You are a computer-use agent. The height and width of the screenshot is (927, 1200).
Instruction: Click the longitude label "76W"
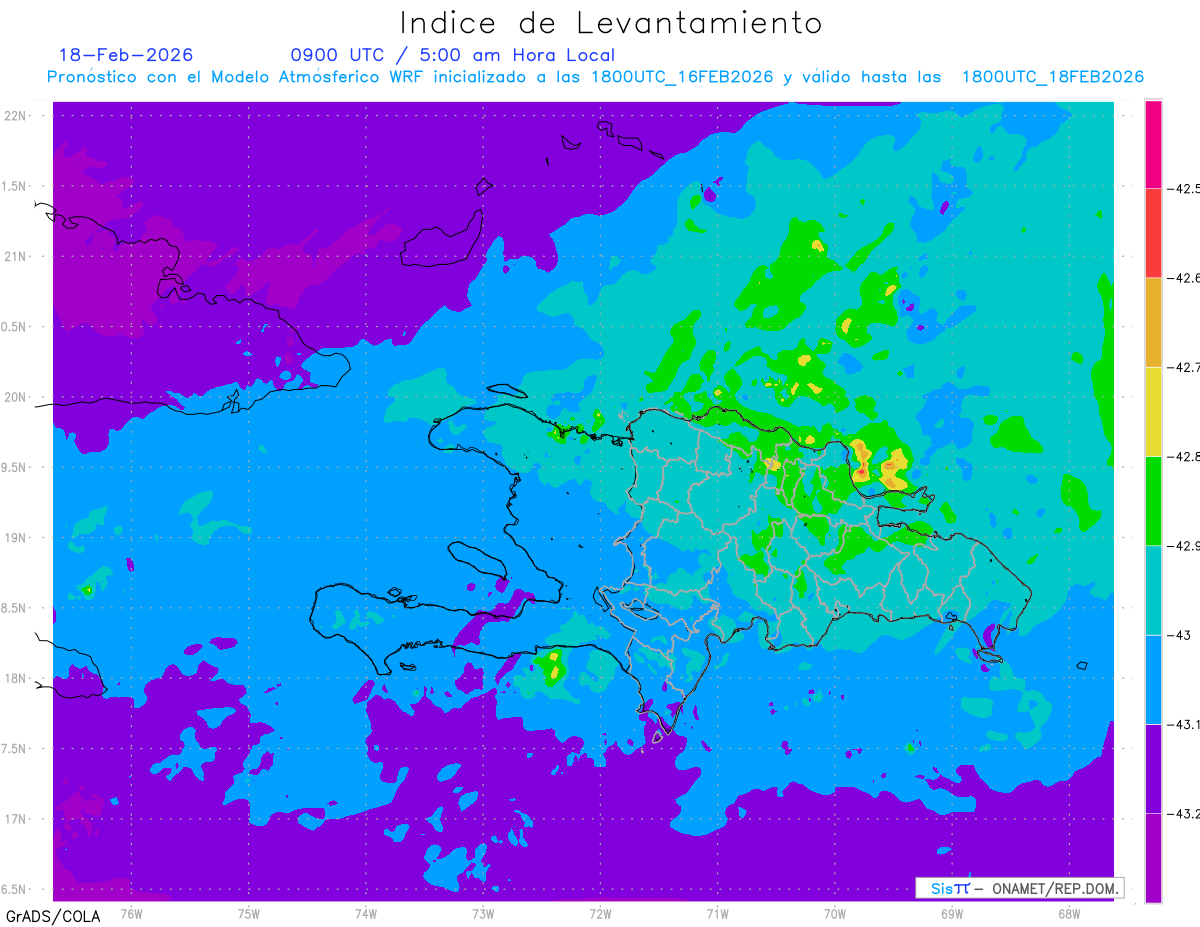[131, 913]
